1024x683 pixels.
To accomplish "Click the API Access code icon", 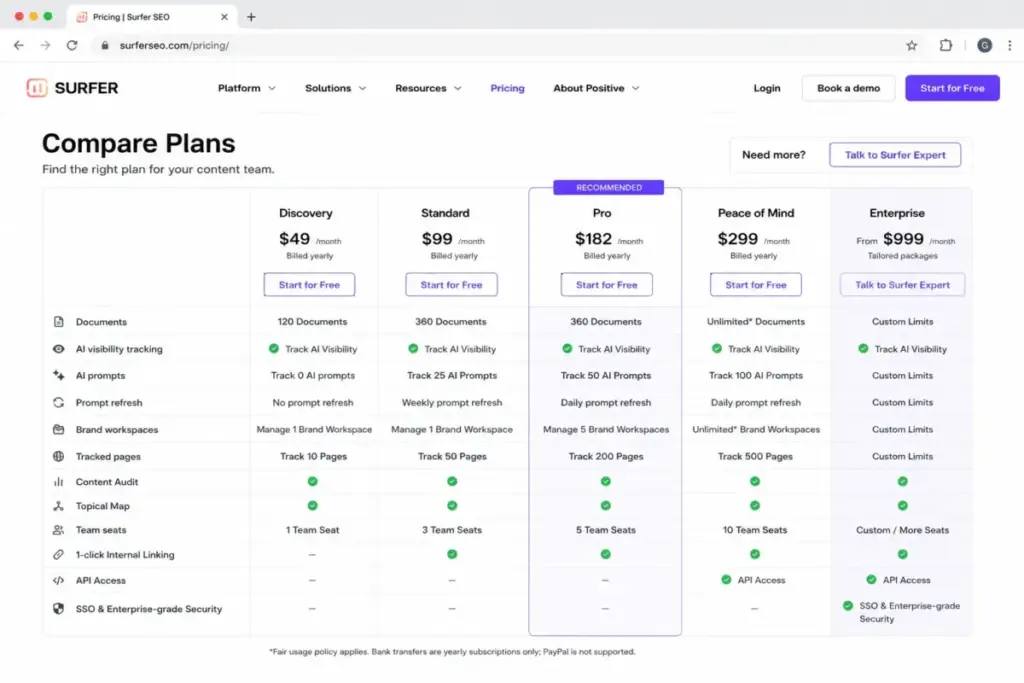I will (x=59, y=580).
